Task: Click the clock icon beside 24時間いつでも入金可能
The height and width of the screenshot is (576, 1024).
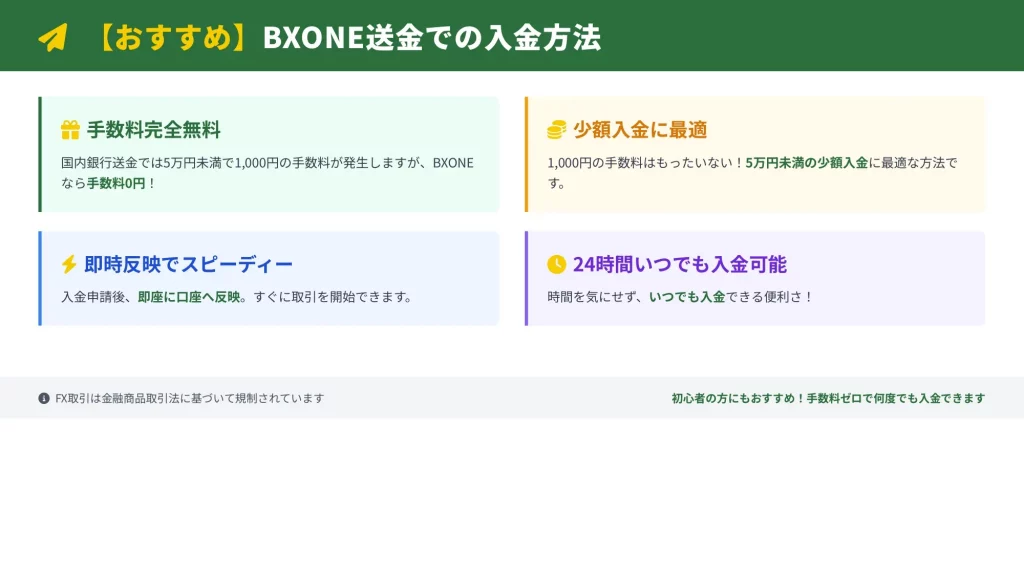Action: click(x=556, y=264)
